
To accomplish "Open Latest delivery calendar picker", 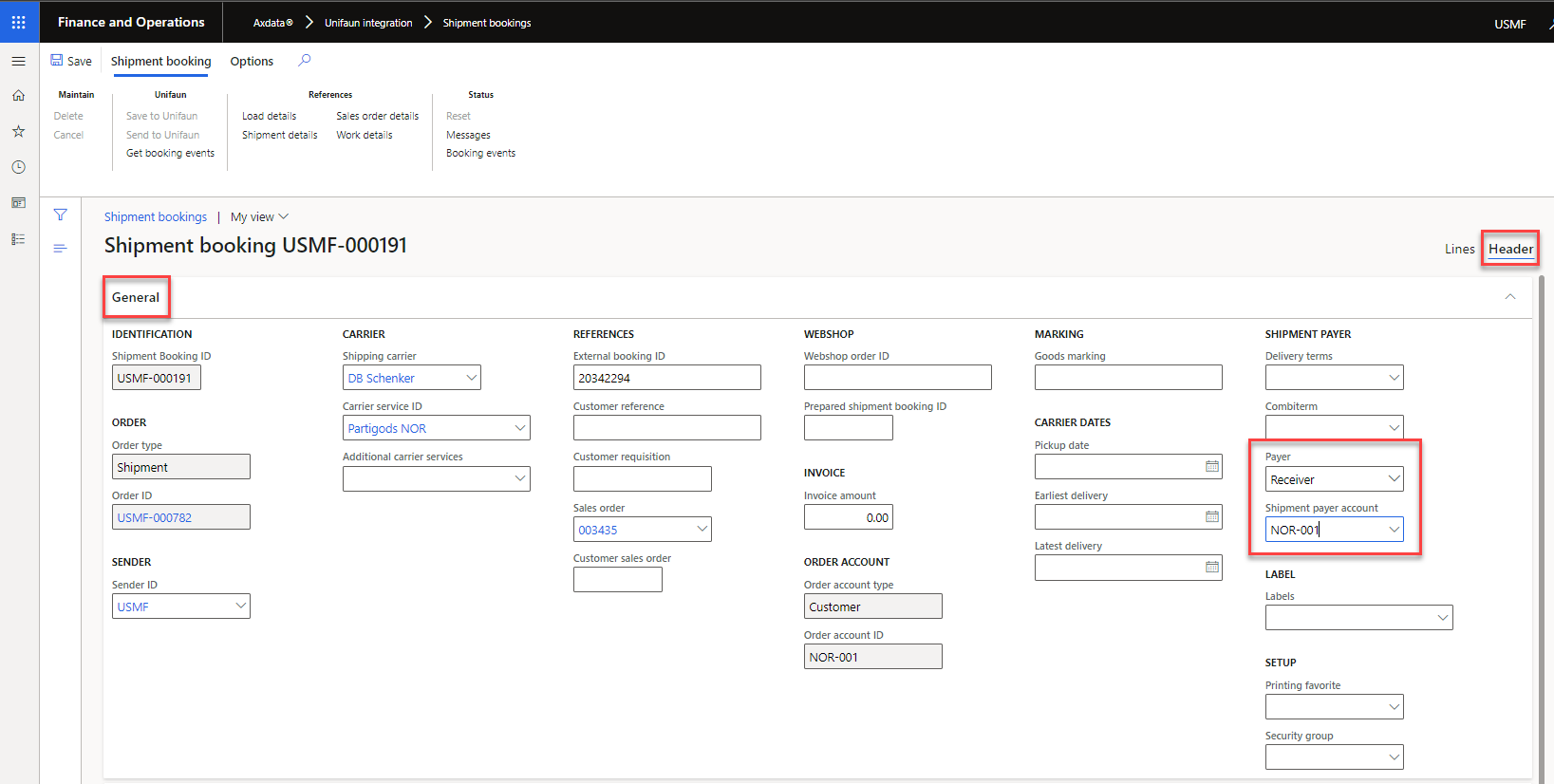I will click(1212, 567).
